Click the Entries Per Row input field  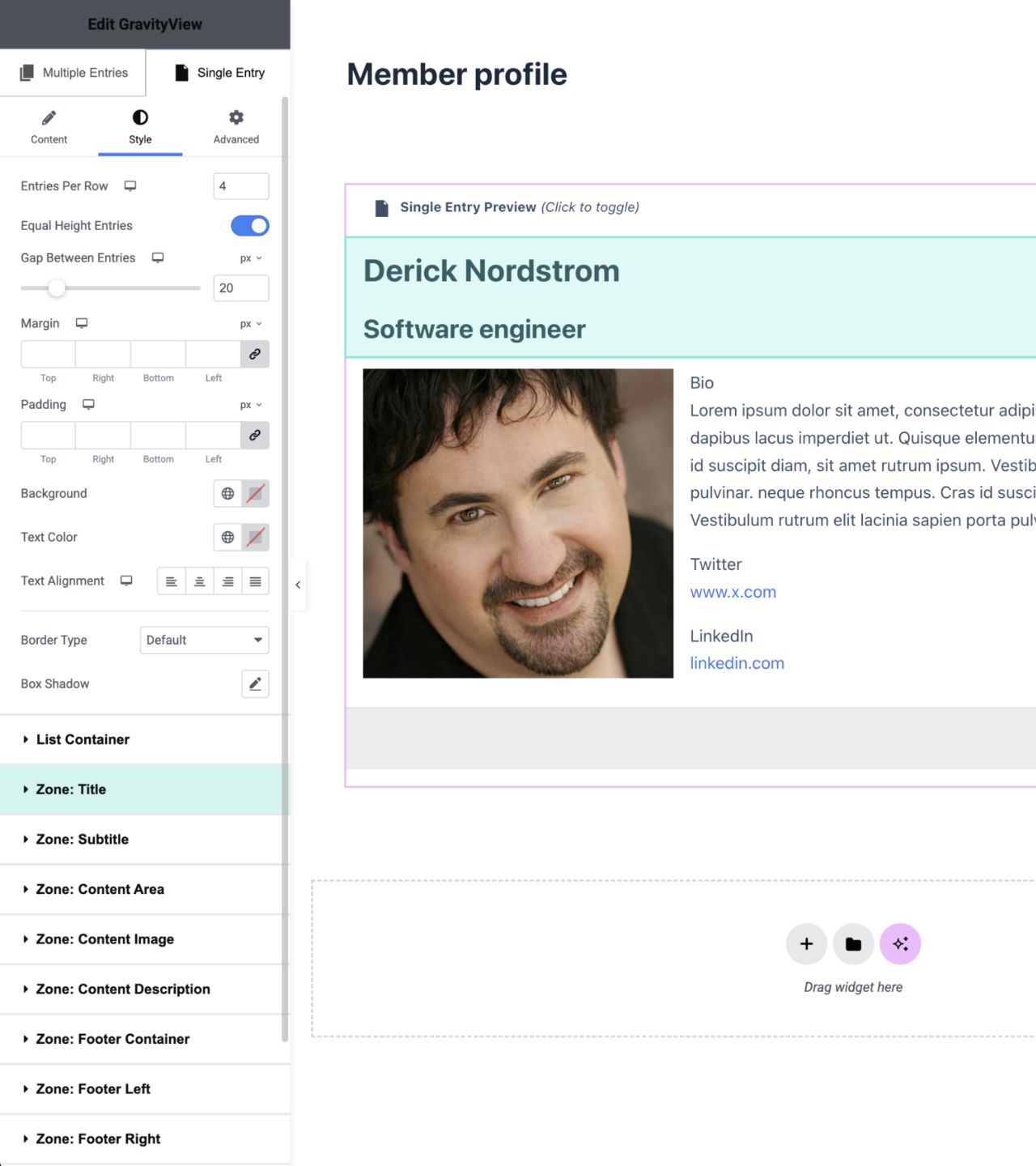pos(240,185)
